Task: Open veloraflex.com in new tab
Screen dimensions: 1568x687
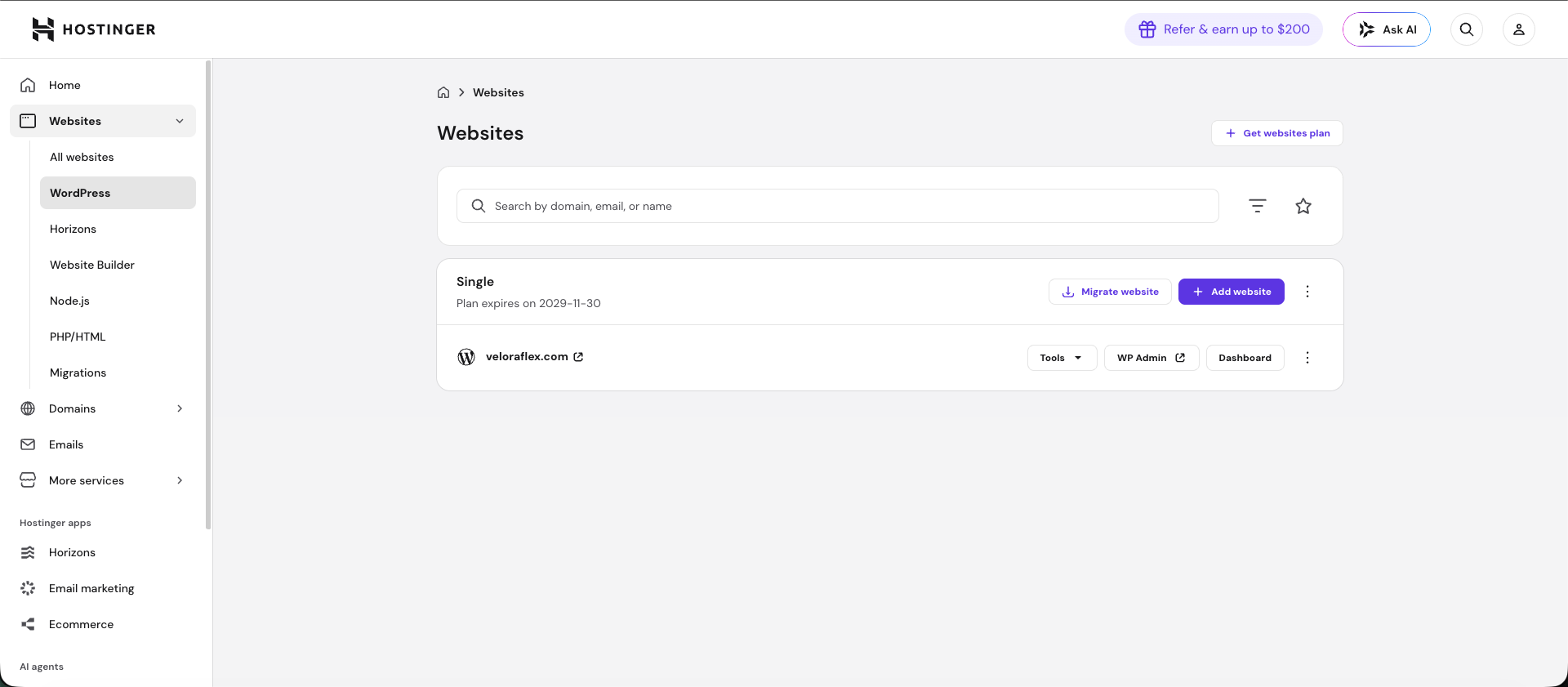Action: (x=578, y=357)
